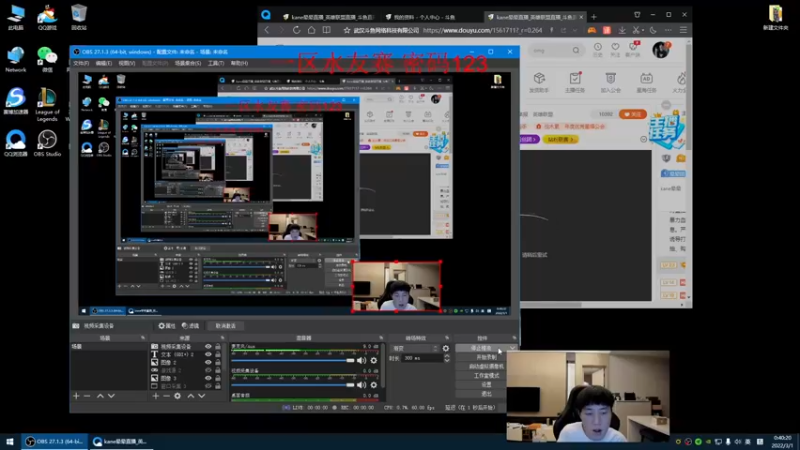
Task: Open the QQ browser desktop shortcut
Action: (x=16, y=143)
